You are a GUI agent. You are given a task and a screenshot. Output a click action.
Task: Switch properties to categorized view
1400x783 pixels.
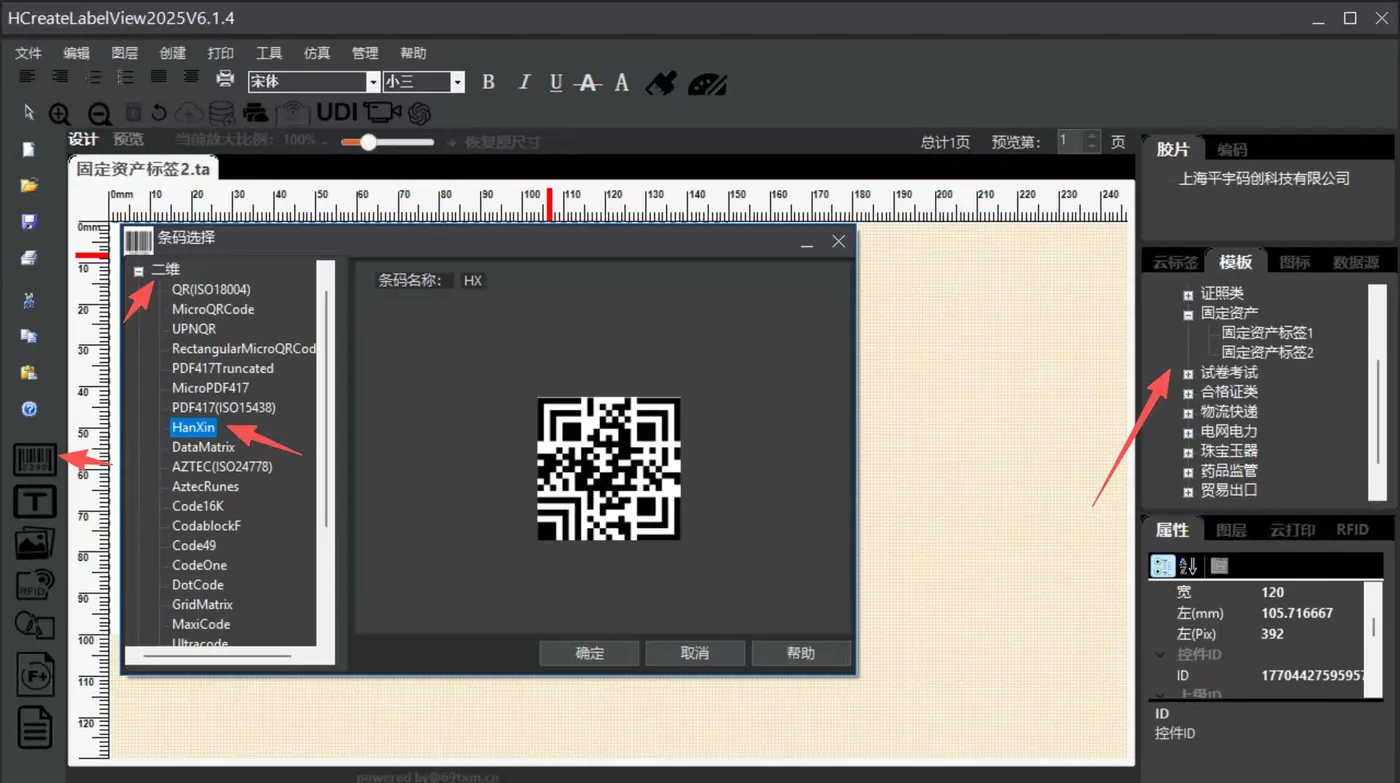1163,566
